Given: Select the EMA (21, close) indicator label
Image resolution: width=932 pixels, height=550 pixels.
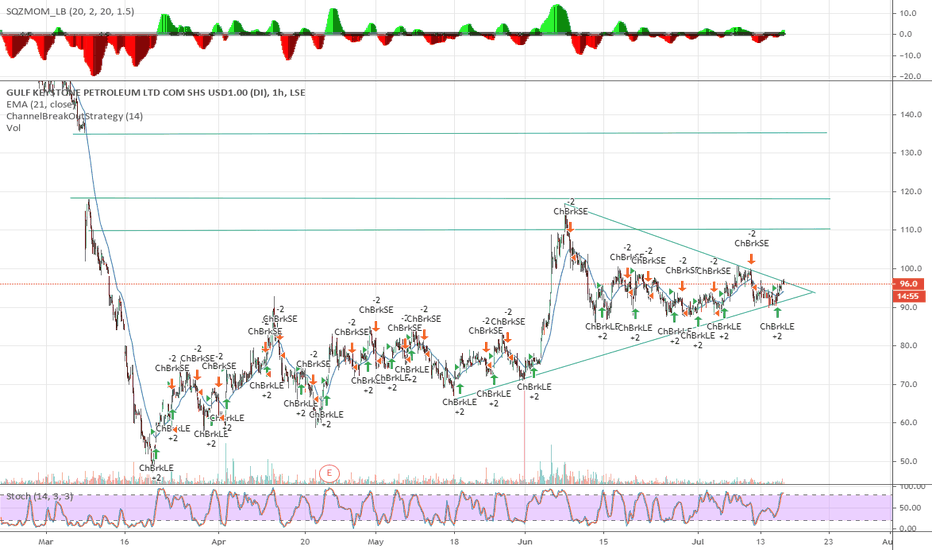Looking at the screenshot, I should pyautogui.click(x=42, y=105).
